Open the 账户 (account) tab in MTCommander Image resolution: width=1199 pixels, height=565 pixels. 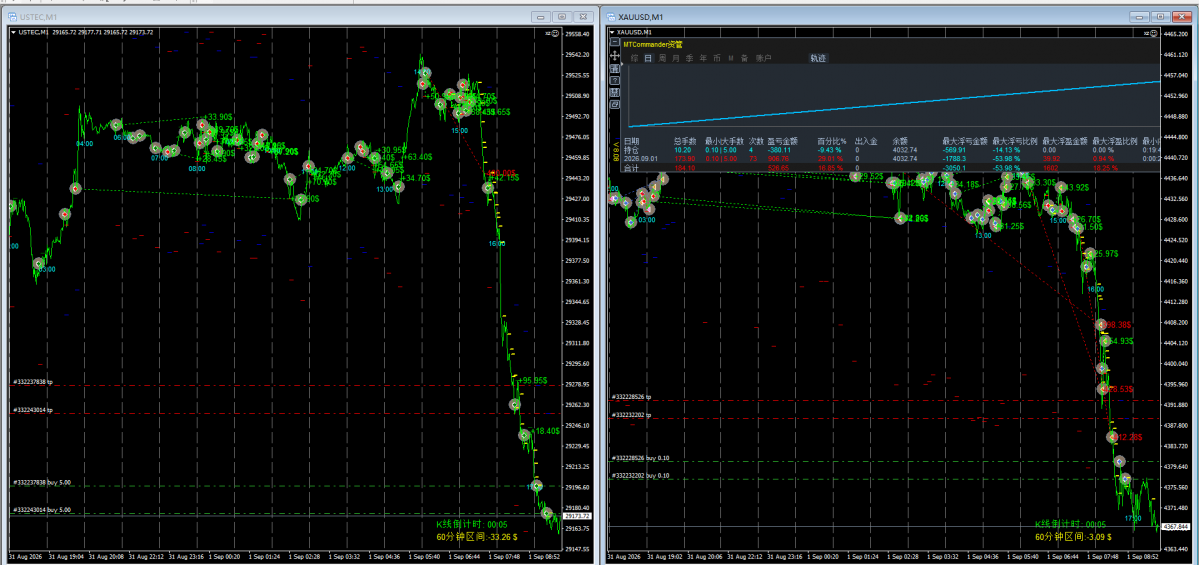[x=763, y=58]
